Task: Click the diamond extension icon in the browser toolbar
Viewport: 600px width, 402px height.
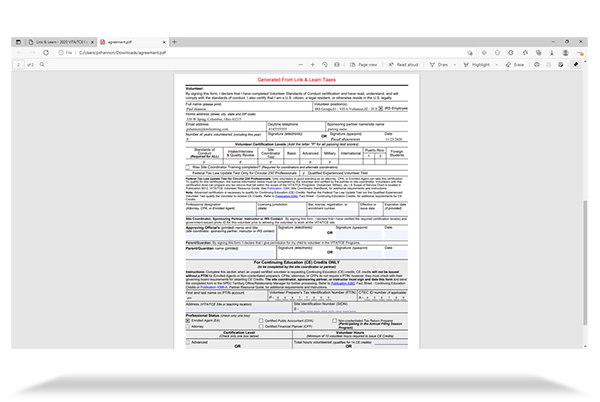Action: (484, 53)
